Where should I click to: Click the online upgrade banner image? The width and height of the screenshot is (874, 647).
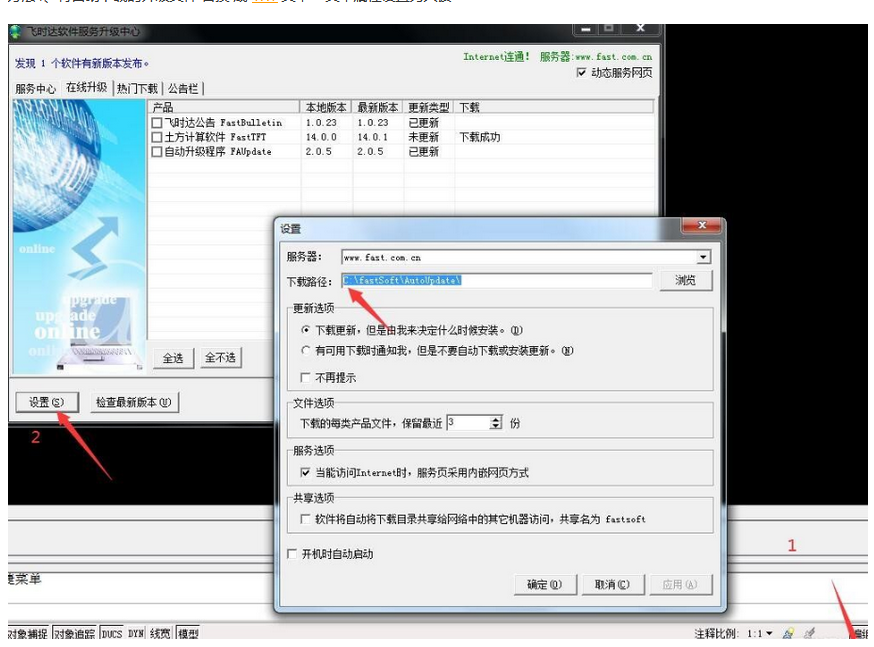pos(79,236)
